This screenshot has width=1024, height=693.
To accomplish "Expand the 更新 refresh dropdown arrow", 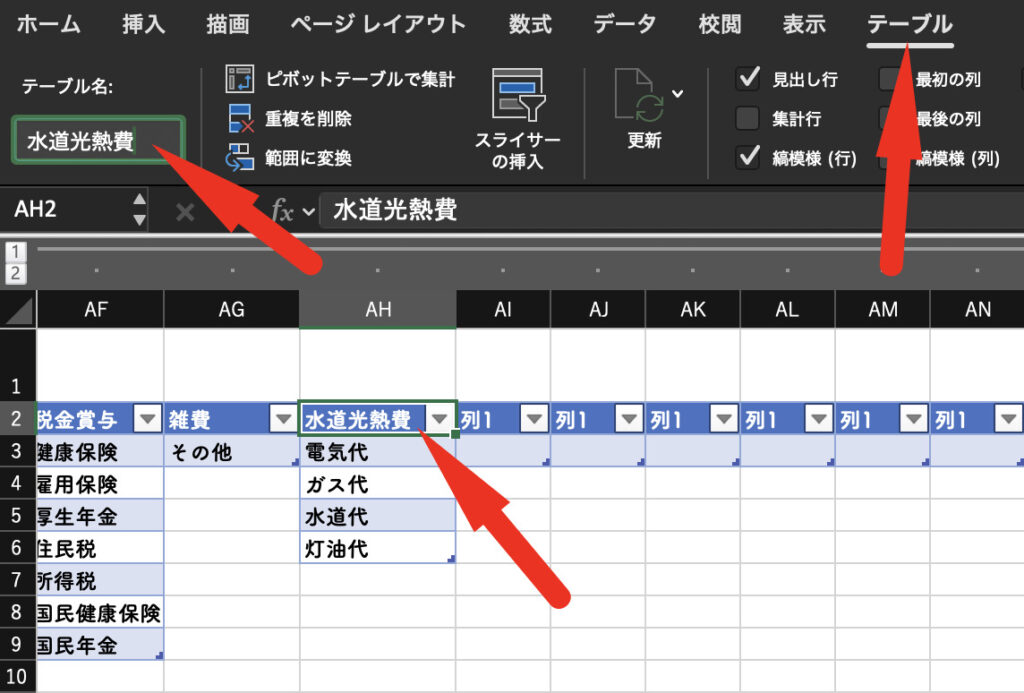I will [x=678, y=94].
